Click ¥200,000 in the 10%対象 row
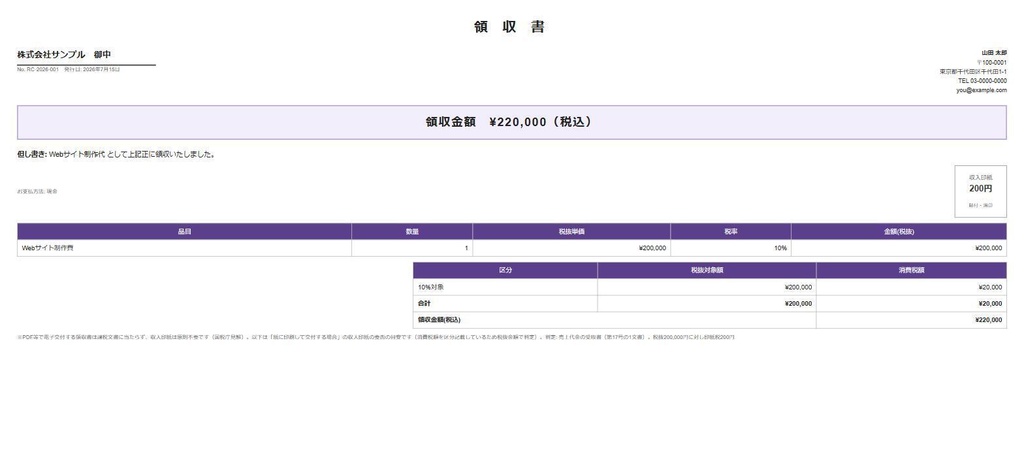 coord(707,287)
